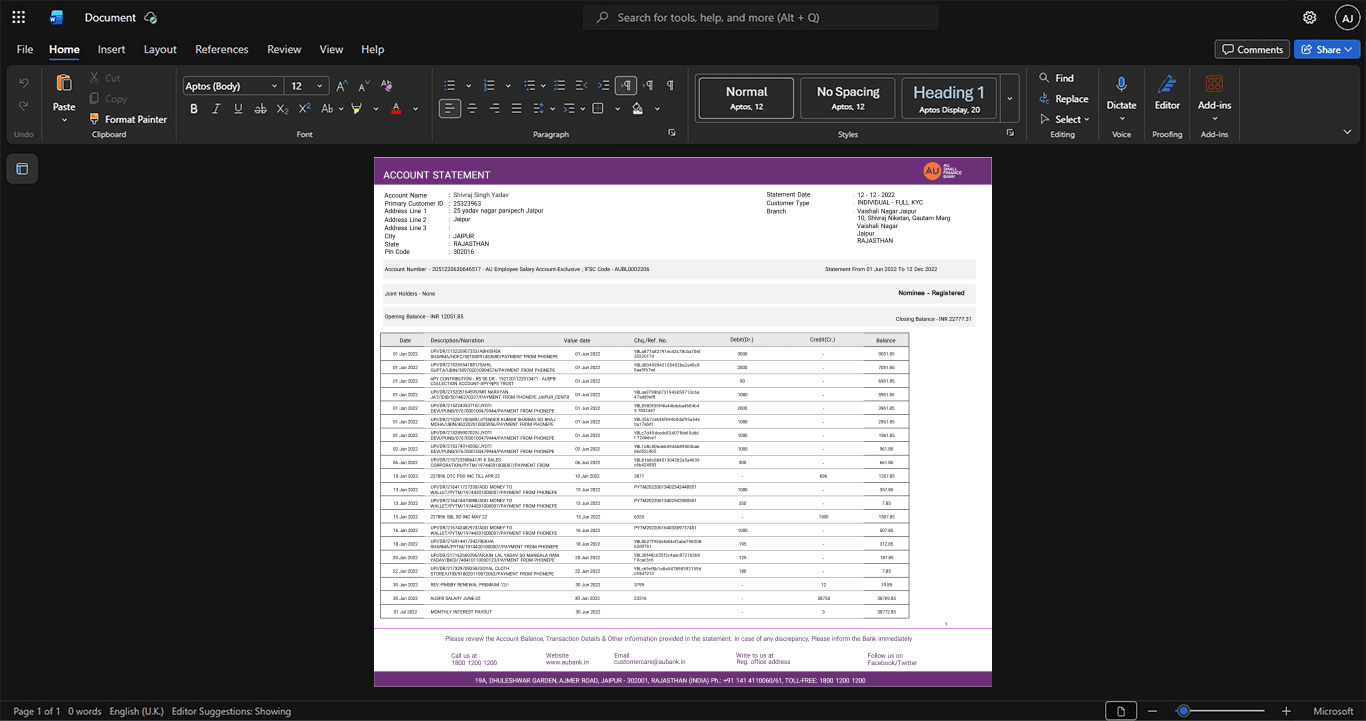Image resolution: width=1366 pixels, height=721 pixels.
Task: Open the Review tab
Action: [284, 49]
